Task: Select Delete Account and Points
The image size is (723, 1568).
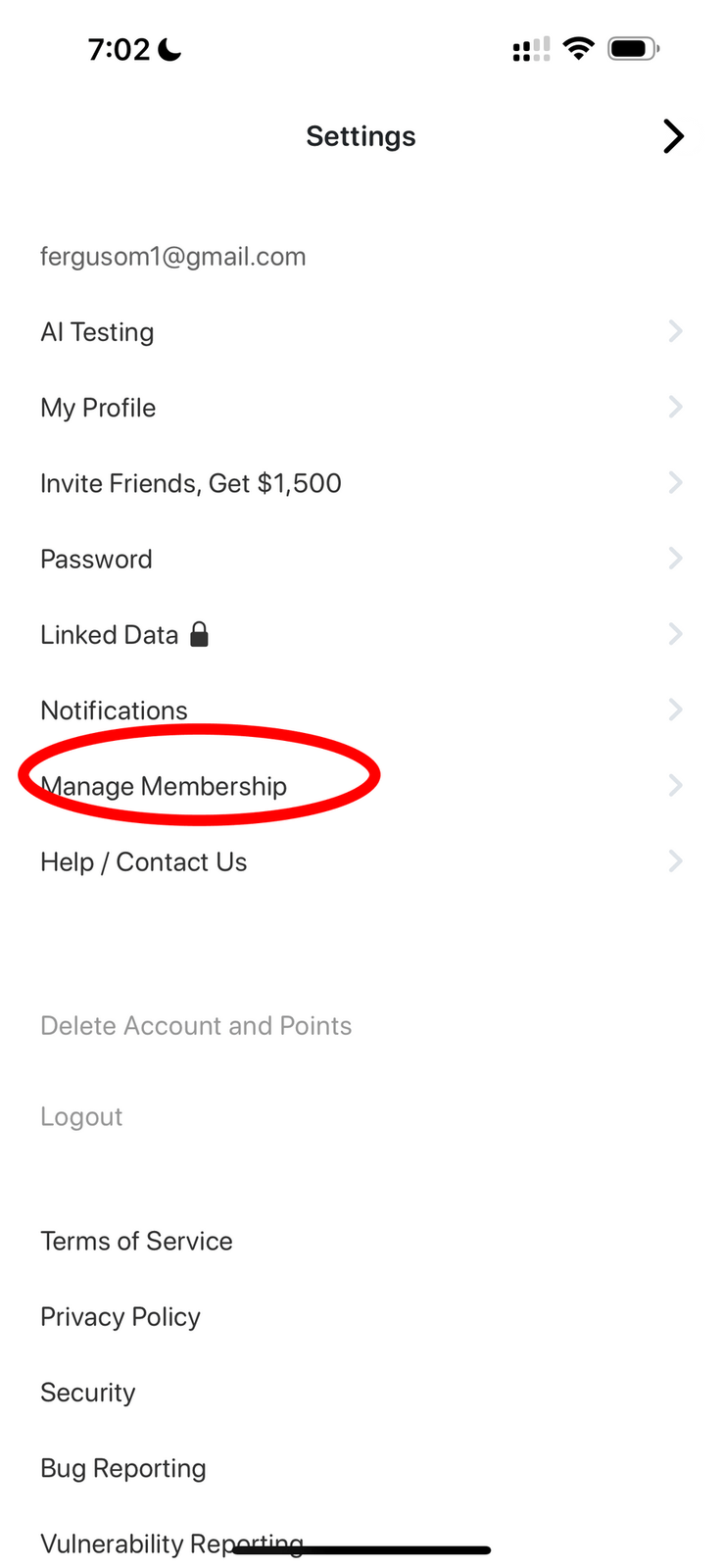Action: click(x=196, y=1025)
